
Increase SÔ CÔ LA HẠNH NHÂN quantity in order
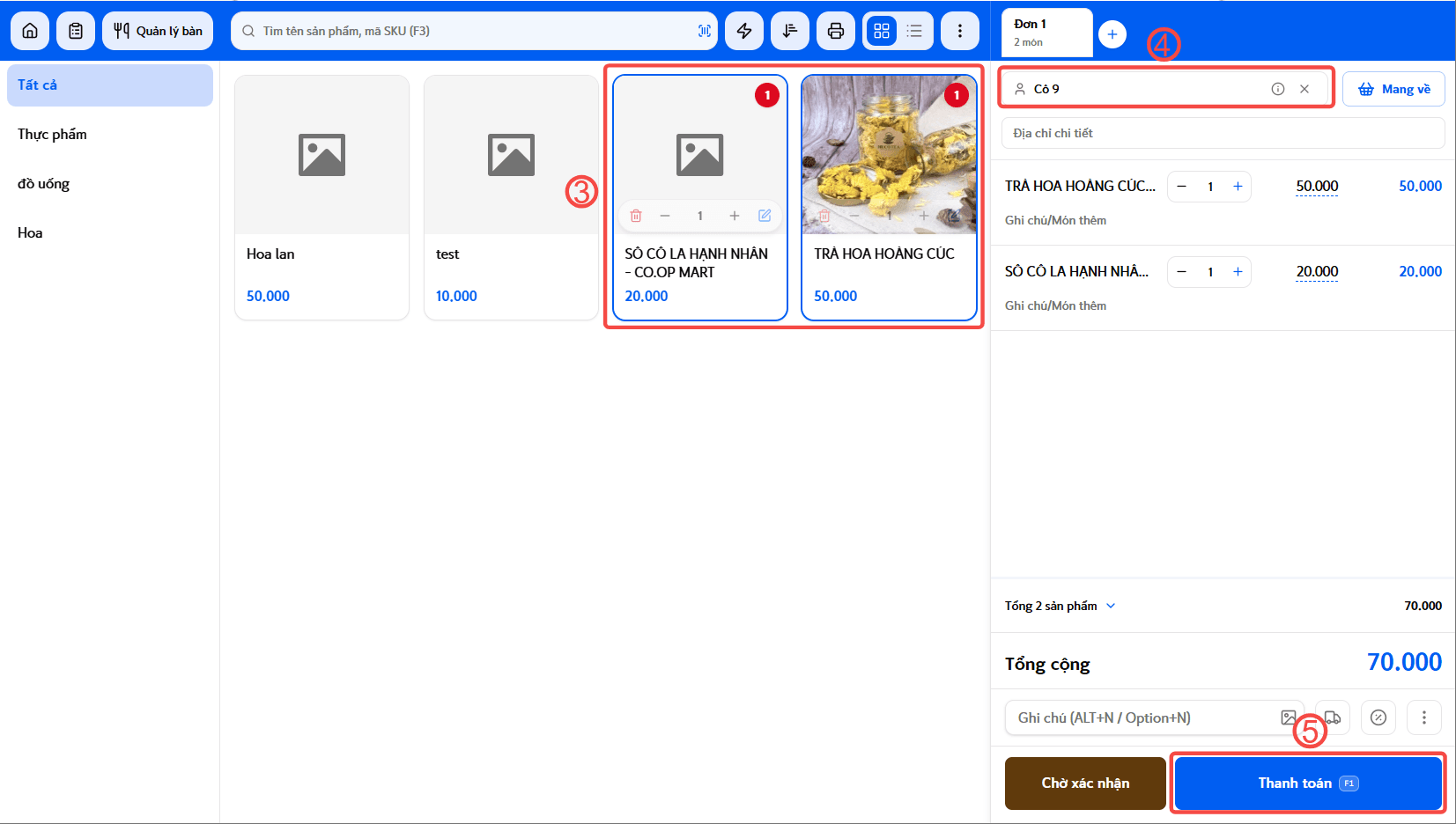[x=1238, y=272]
